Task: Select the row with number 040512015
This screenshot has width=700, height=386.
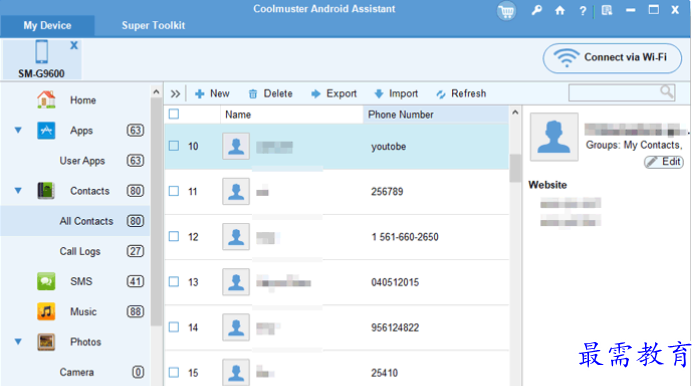Action: tap(337, 282)
